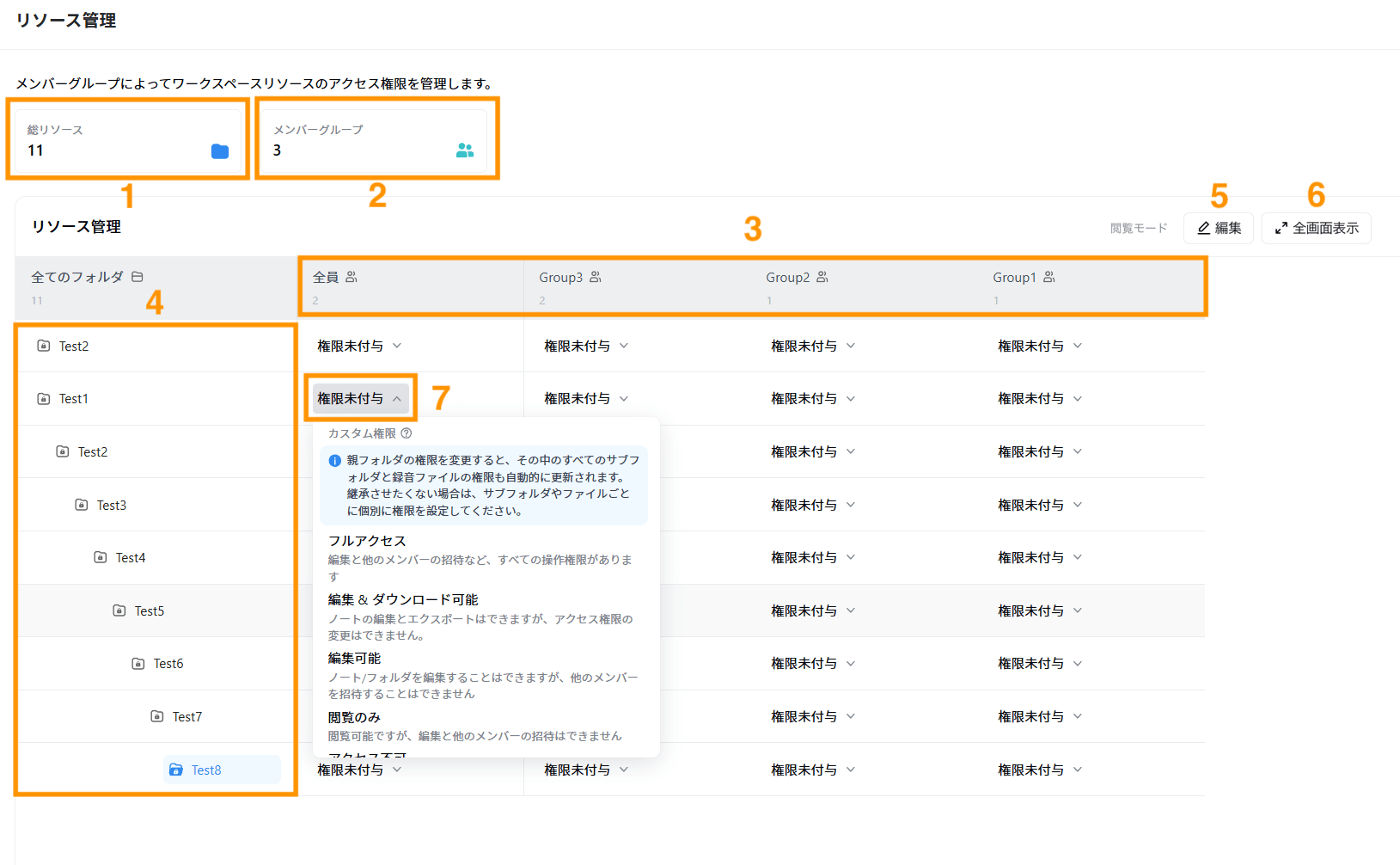The width and height of the screenshot is (1400, 865).
Task: Open Group2 permission dropdown for Test1
Action: 814,399
